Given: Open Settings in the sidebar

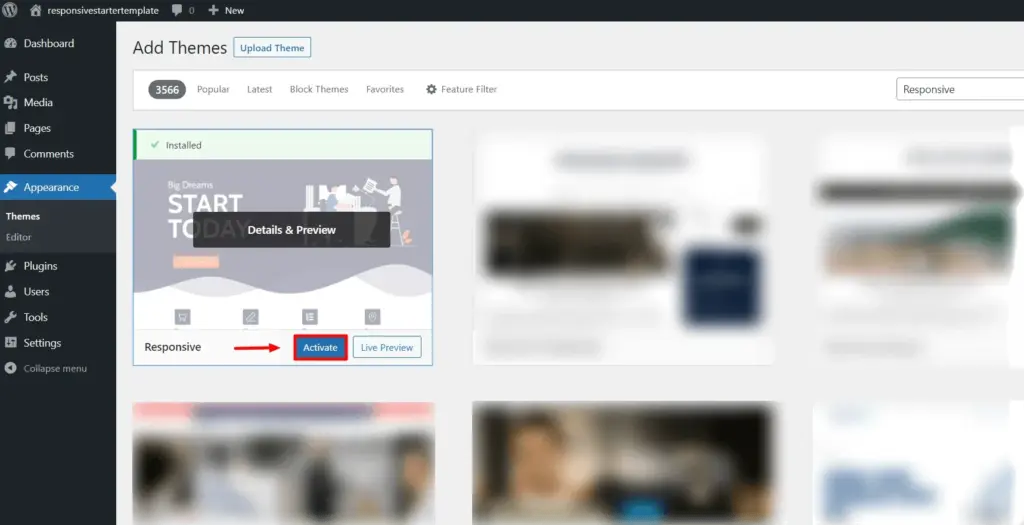Looking at the screenshot, I should (42, 343).
